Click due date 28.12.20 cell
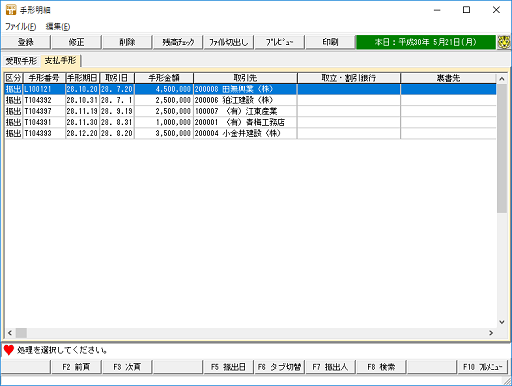The width and height of the screenshot is (512, 386). click(82, 133)
